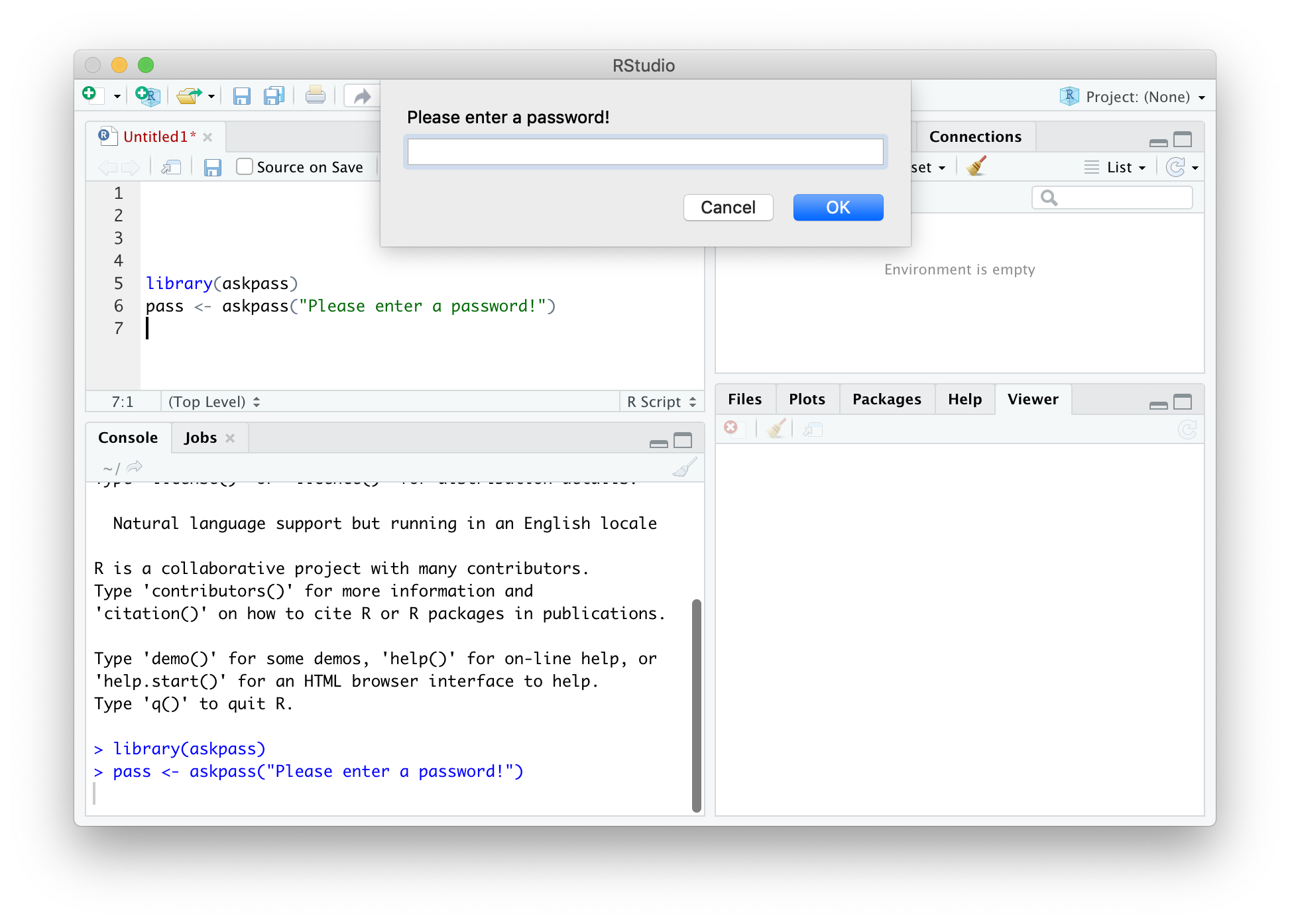Clear environment objects broom icon
This screenshot has height=924, width=1290.
tap(976, 166)
